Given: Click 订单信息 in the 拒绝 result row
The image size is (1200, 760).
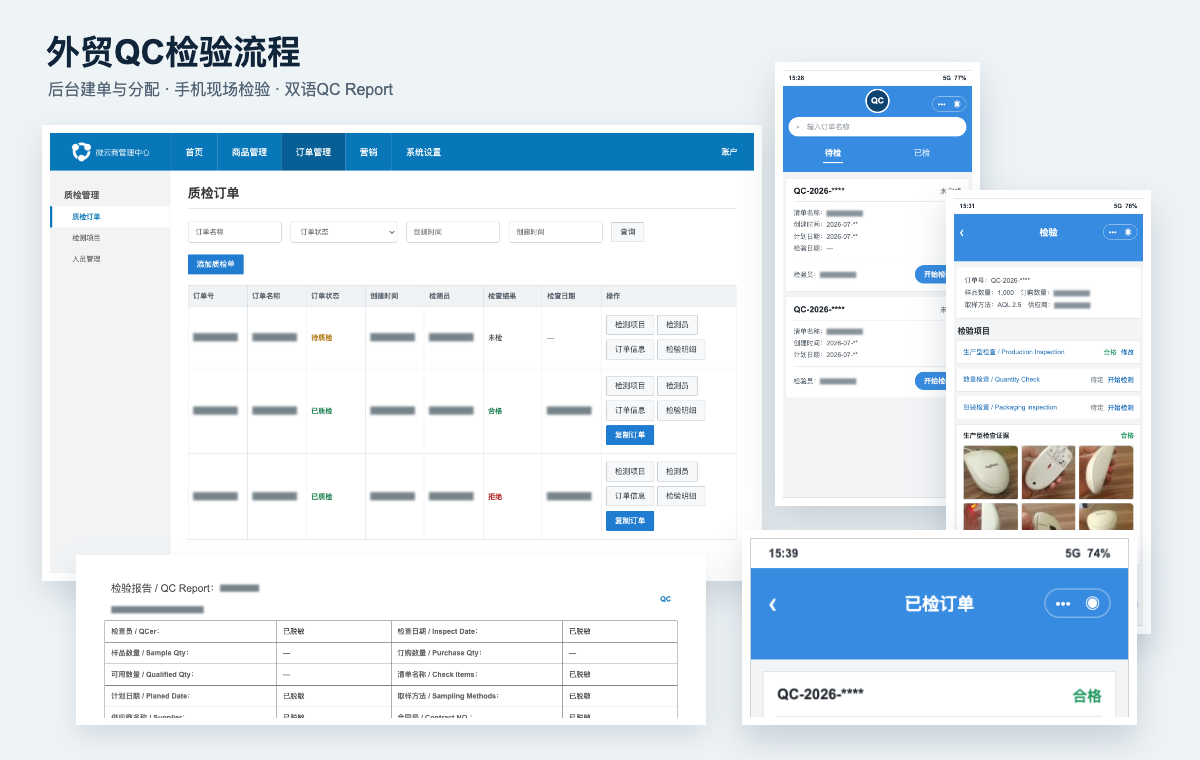Looking at the screenshot, I should tap(630, 496).
